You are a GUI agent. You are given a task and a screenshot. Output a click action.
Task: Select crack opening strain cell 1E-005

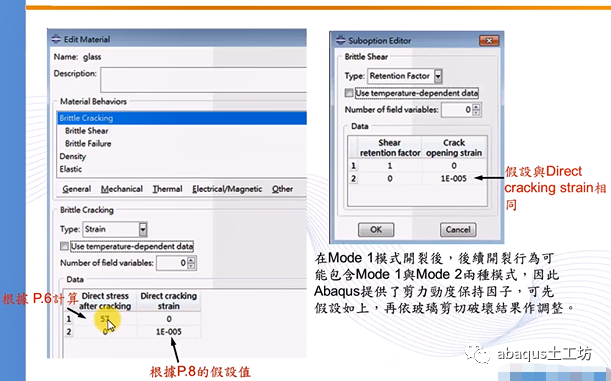pos(454,179)
